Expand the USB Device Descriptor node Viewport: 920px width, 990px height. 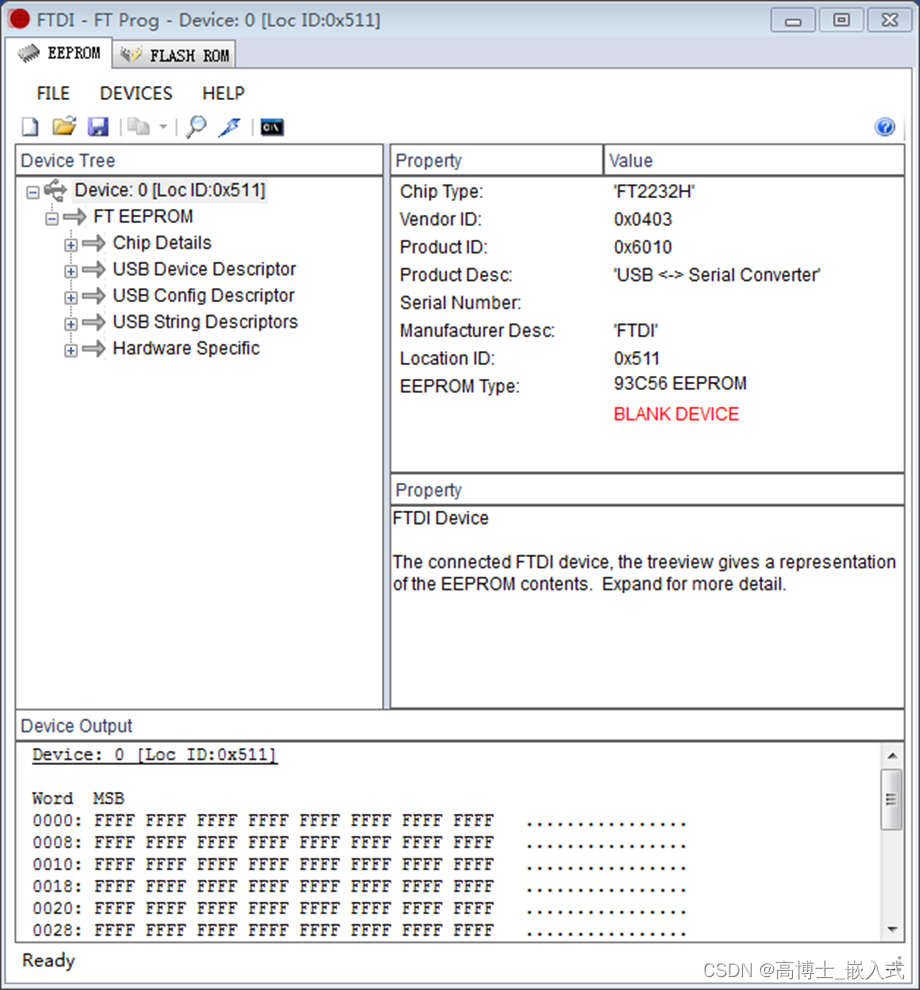click(x=71, y=271)
